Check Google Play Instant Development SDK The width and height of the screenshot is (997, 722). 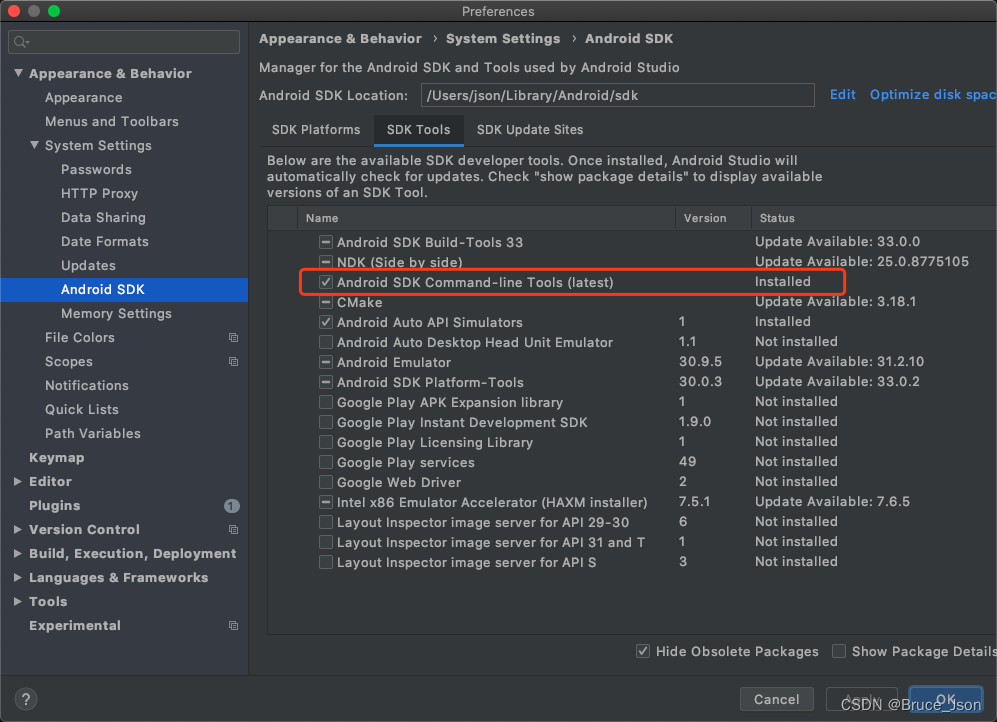[x=326, y=422]
